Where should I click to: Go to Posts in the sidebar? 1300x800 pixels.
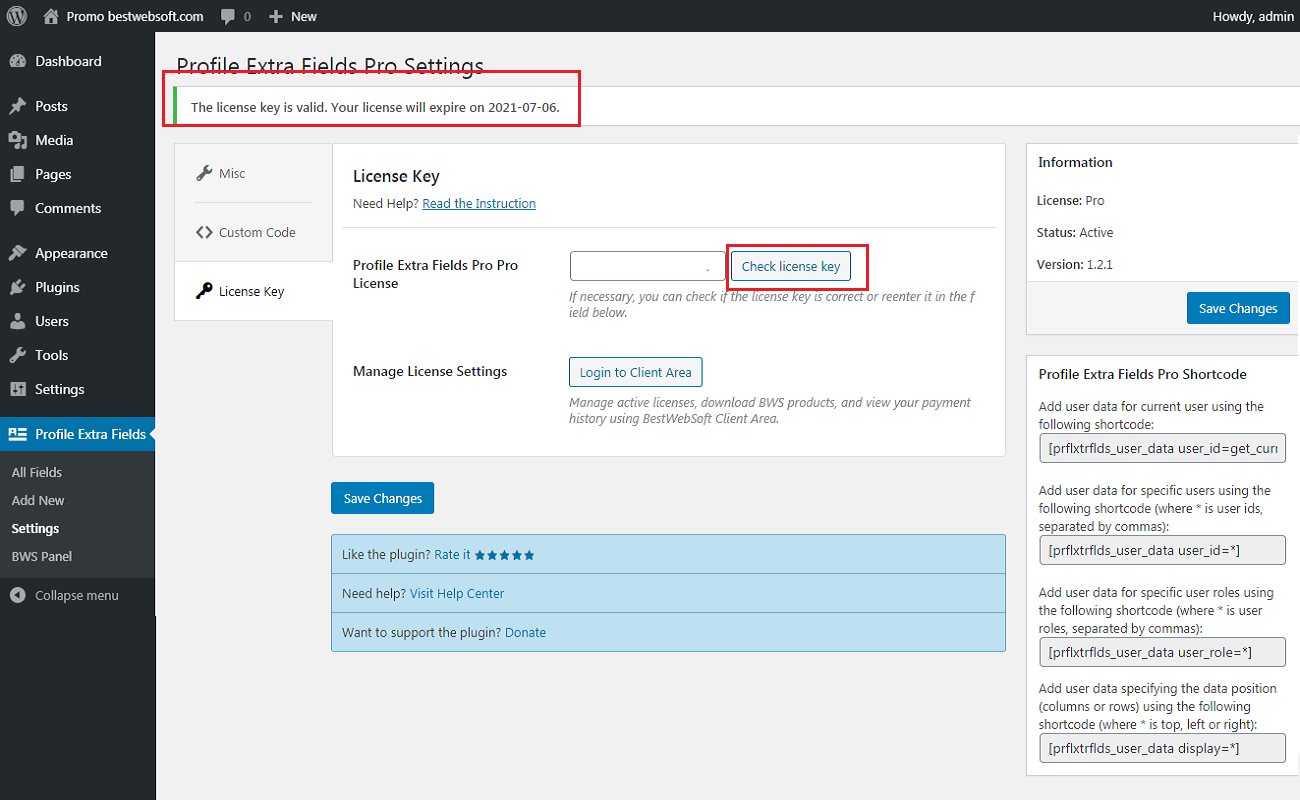click(77, 106)
